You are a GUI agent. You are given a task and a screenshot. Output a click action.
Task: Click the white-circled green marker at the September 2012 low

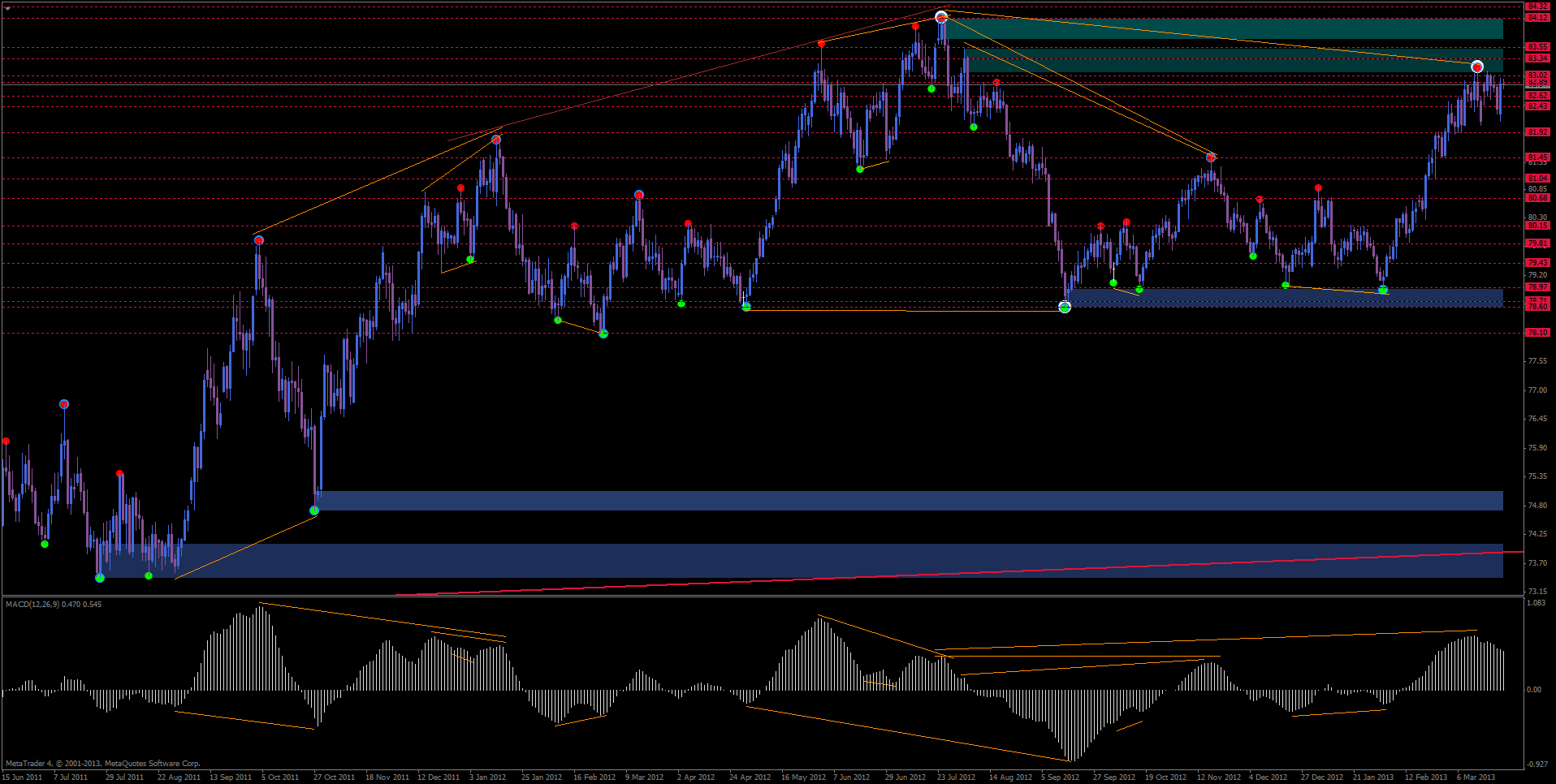click(x=1065, y=307)
